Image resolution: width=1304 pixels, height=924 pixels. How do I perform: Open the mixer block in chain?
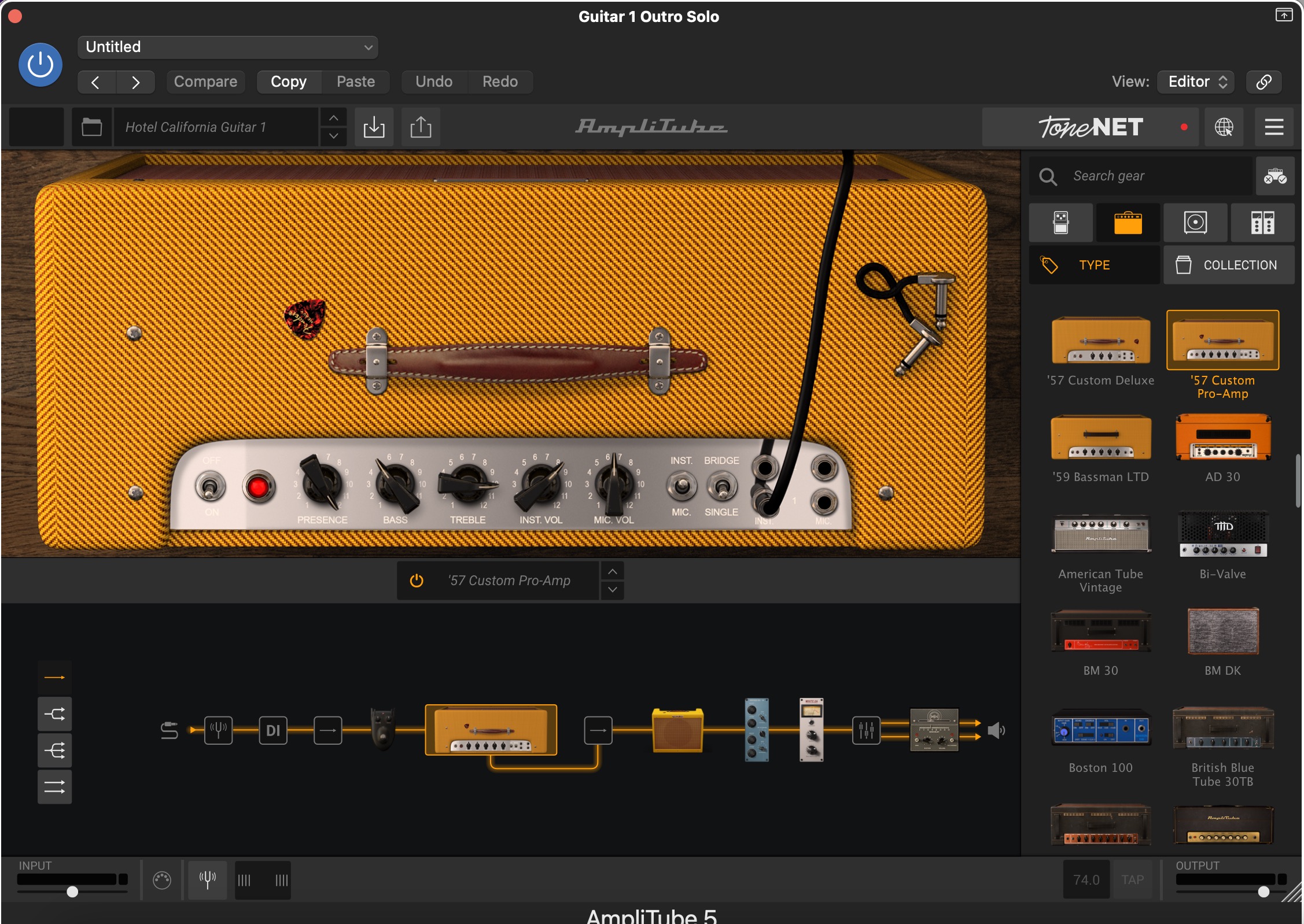click(866, 730)
